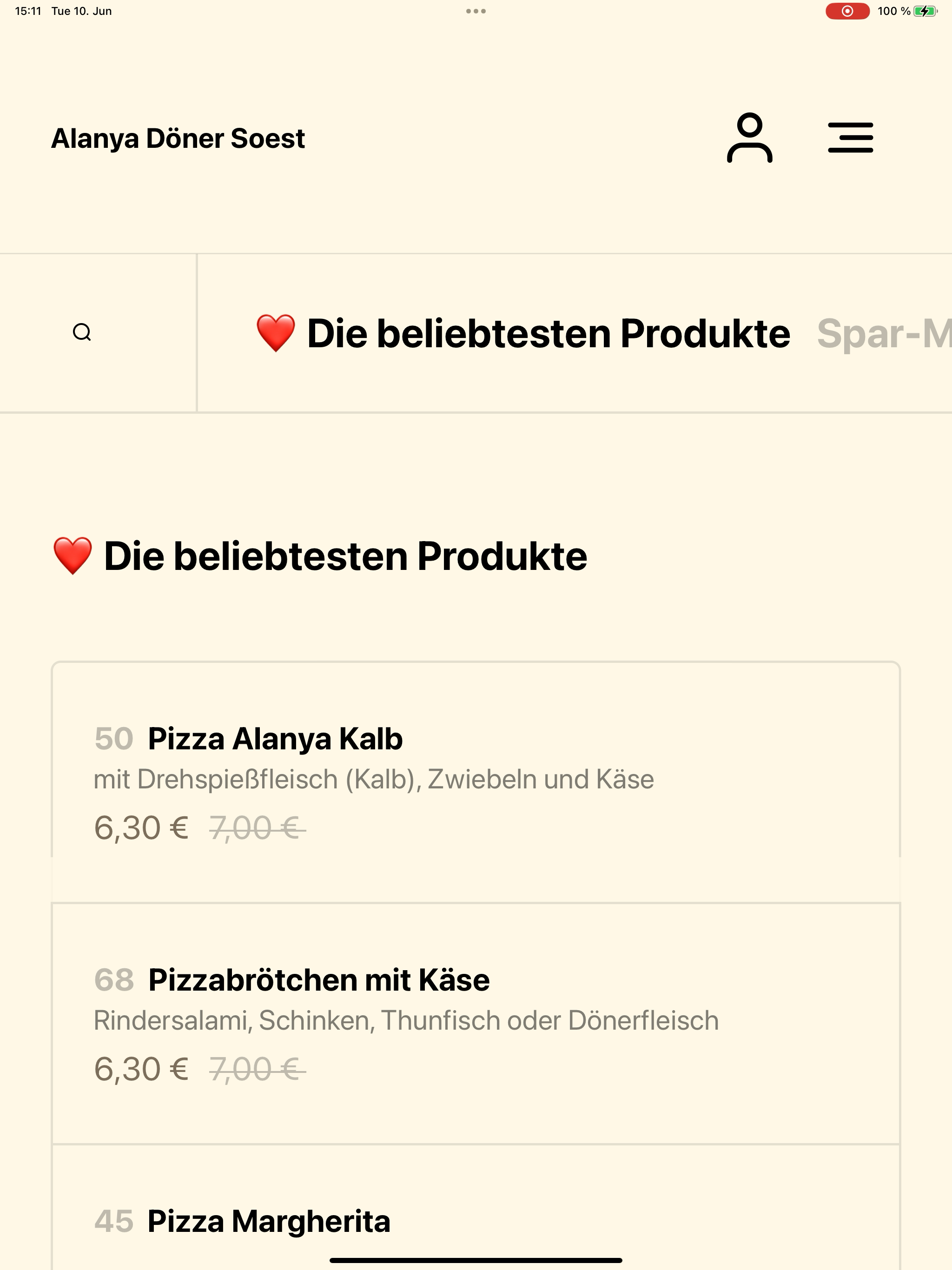Switch to the Spar-M category tab
The image size is (952, 1270).
(x=884, y=333)
